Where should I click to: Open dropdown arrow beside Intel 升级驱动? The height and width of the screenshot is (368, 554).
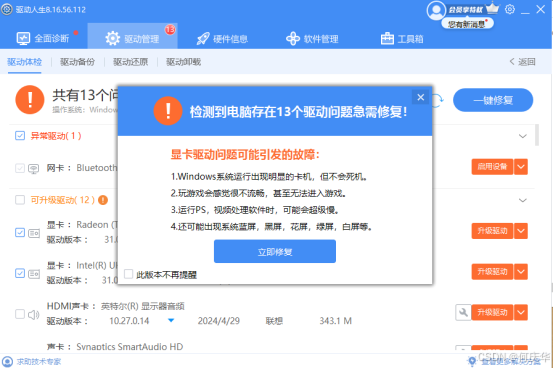521,272
